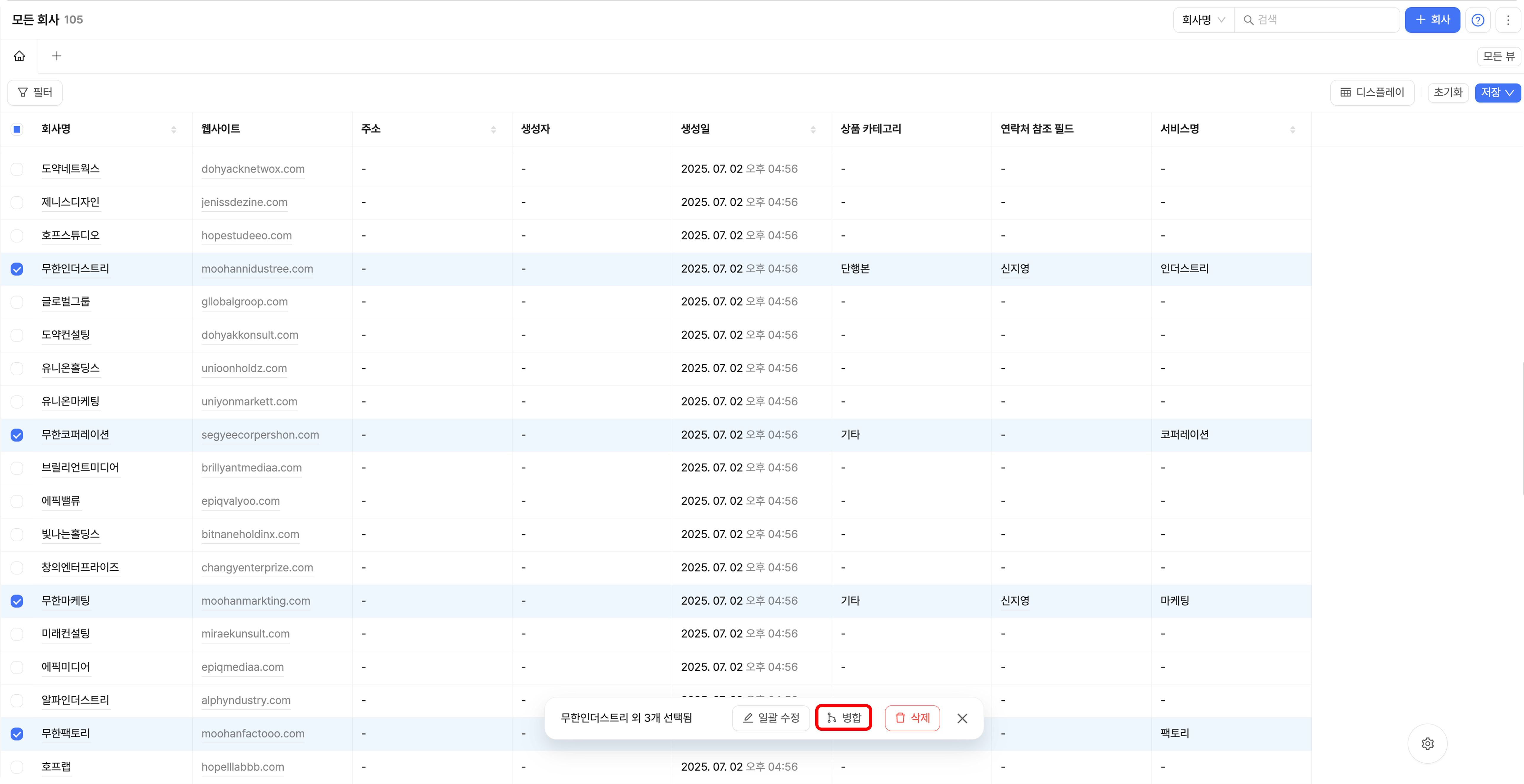Open the help question-mark icon
The image size is (1524, 784).
(1477, 20)
